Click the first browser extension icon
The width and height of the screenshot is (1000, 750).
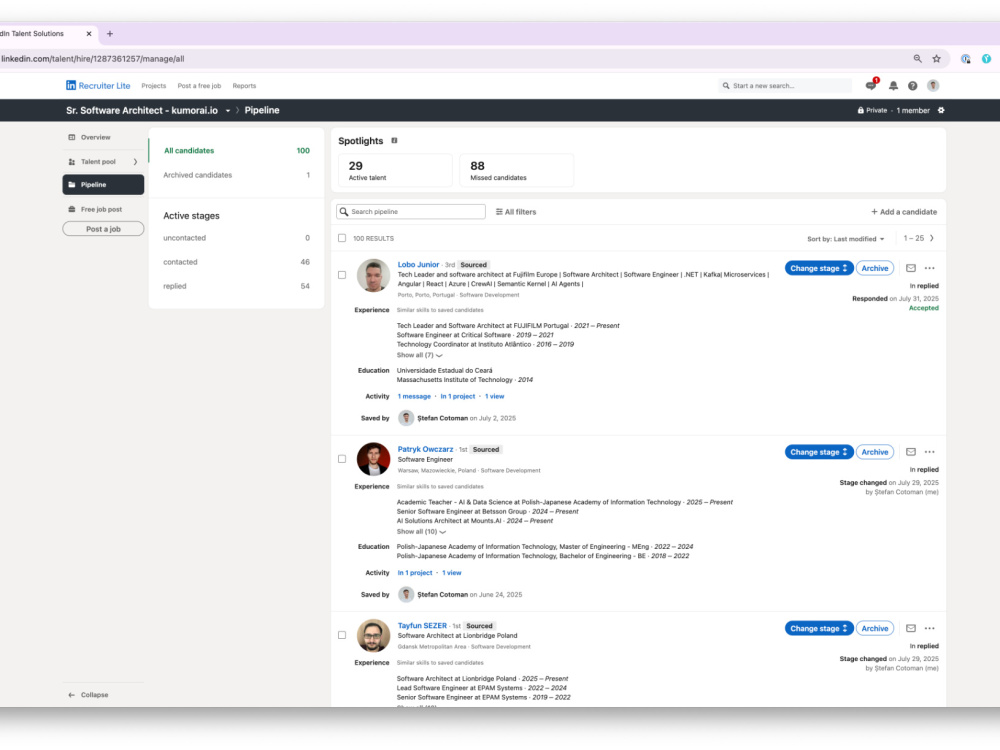coord(966,59)
